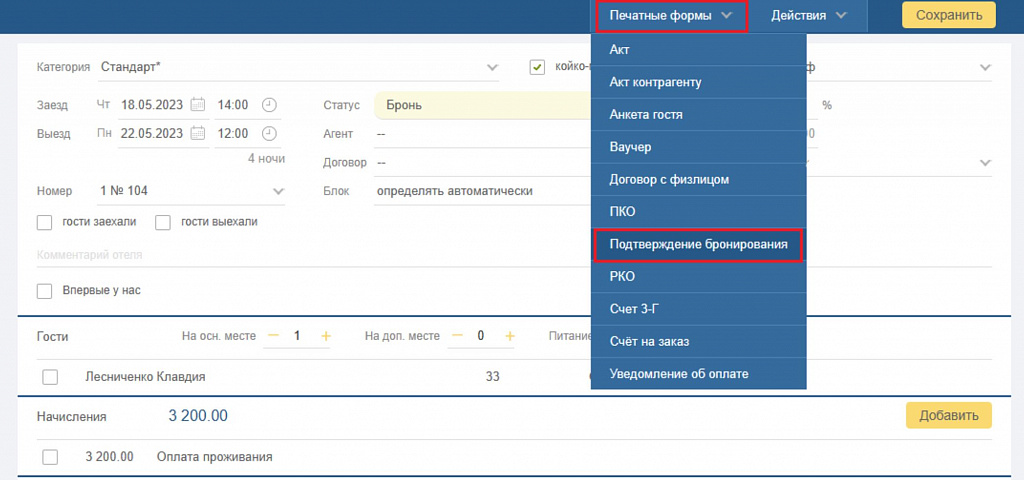Select Оплата проживания charge checkbox

click(50, 457)
